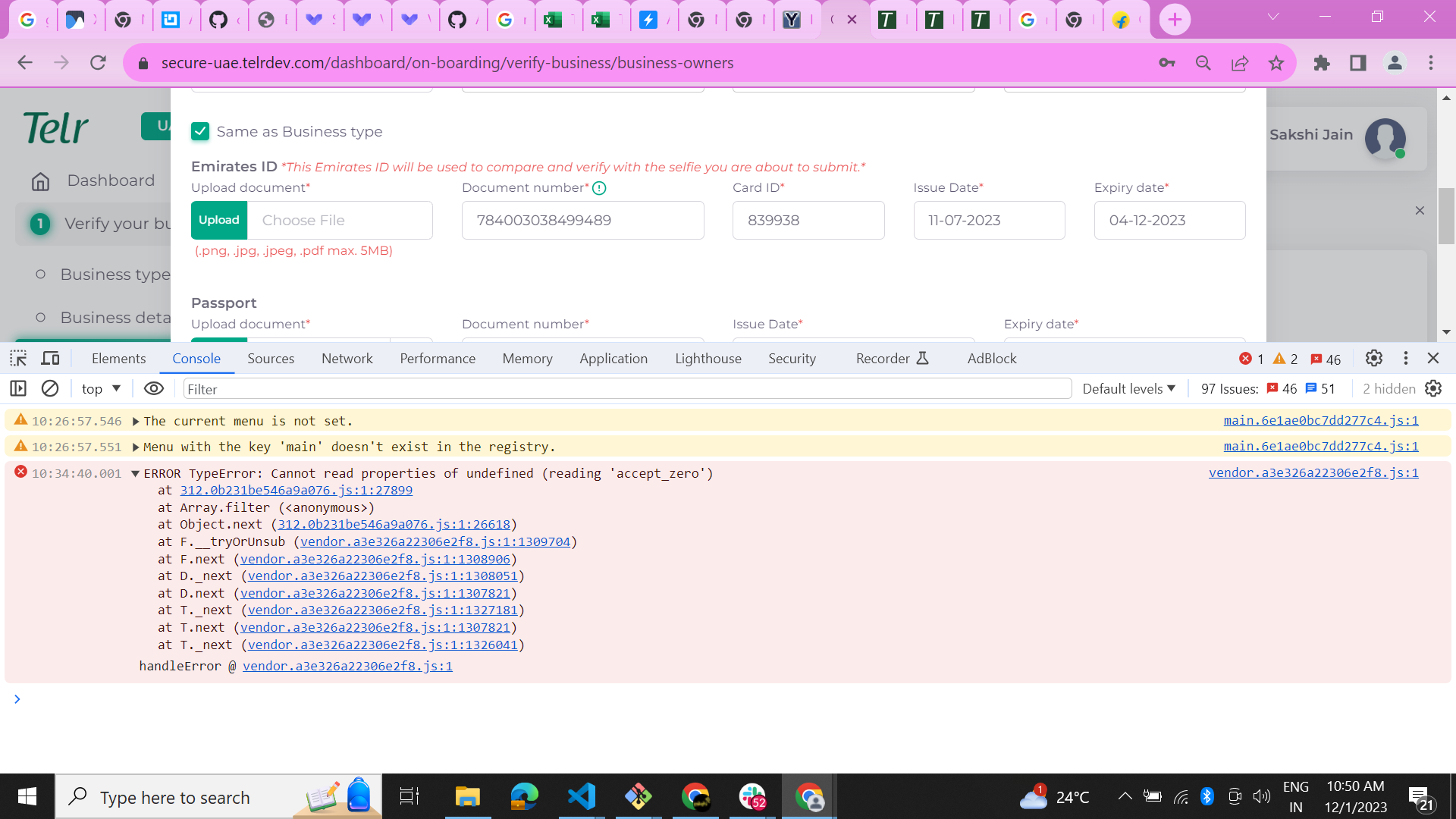Create a live expression with the eye icon

154,388
